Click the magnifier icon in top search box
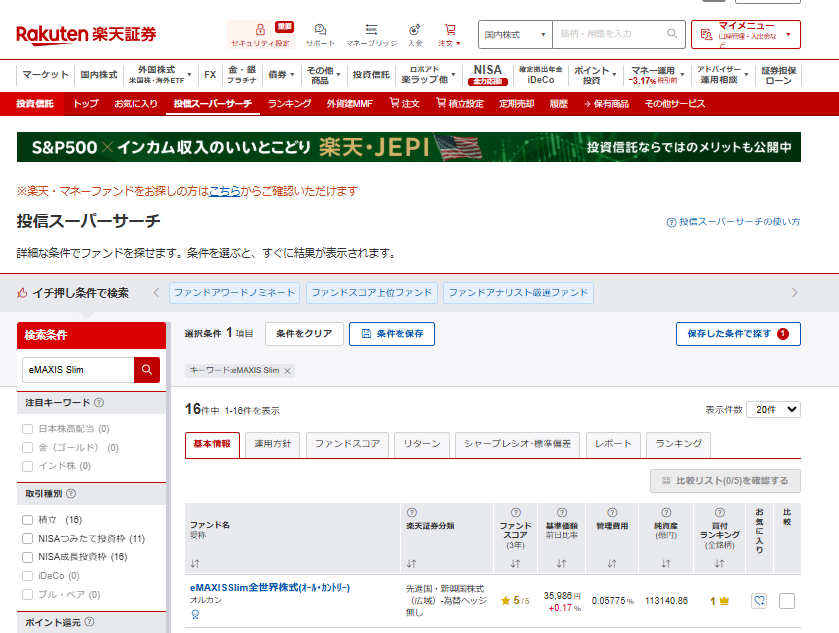 [x=672, y=34]
